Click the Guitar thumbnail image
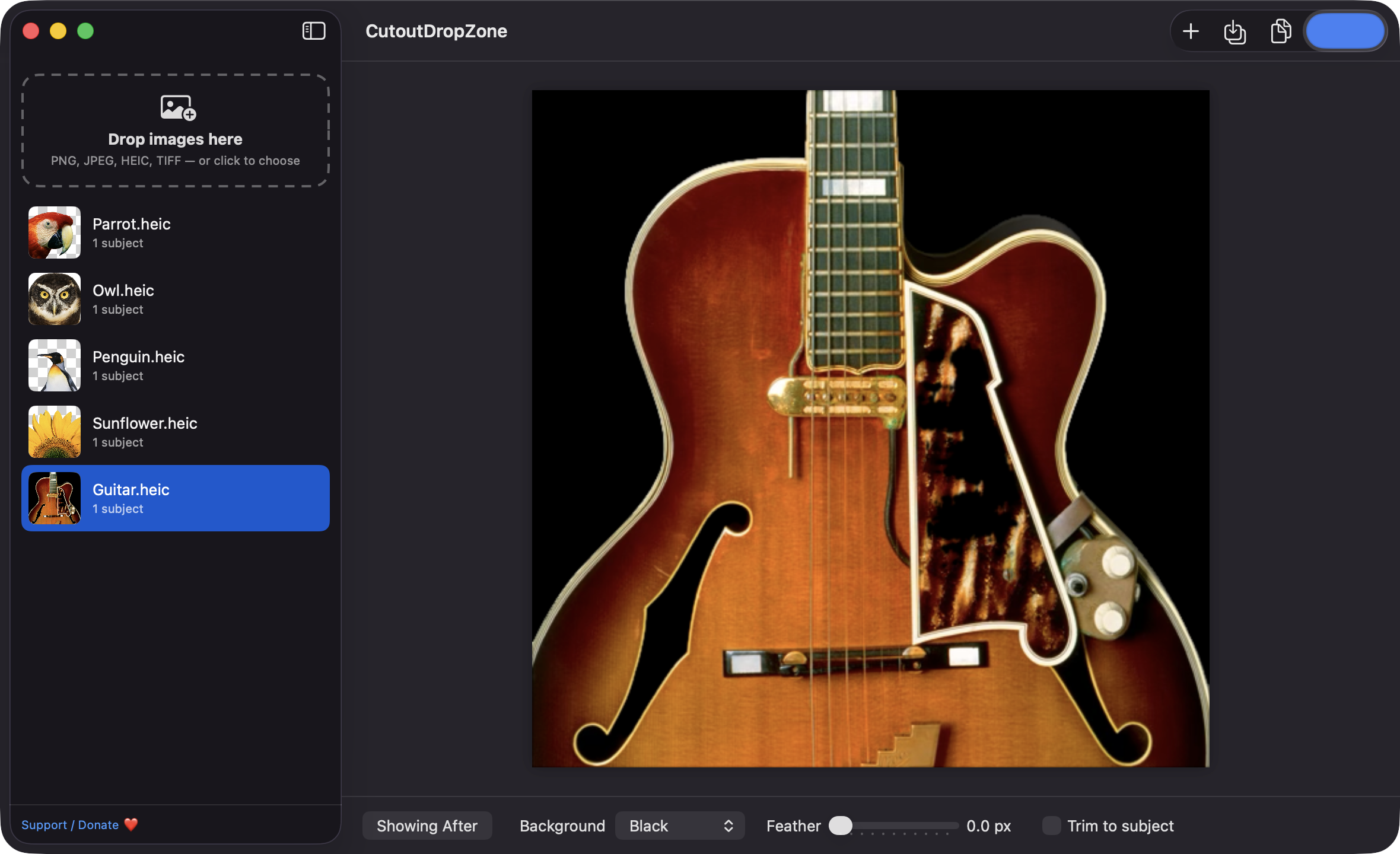This screenshot has width=1400, height=854. (x=55, y=498)
